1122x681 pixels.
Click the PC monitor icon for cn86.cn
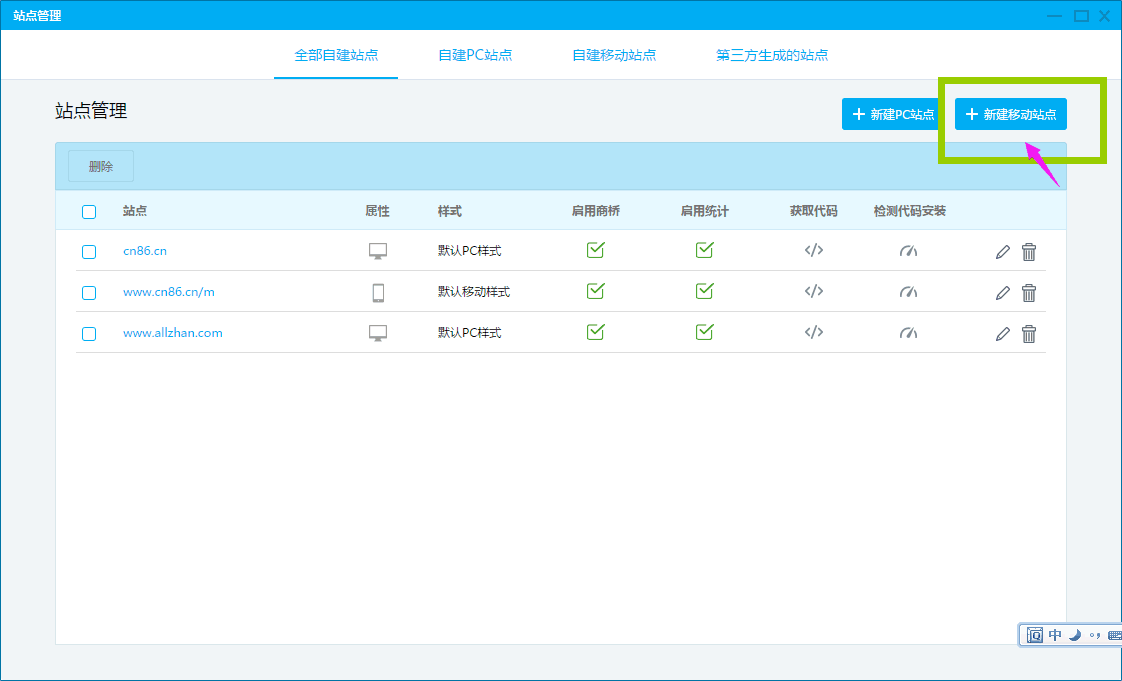(x=378, y=251)
